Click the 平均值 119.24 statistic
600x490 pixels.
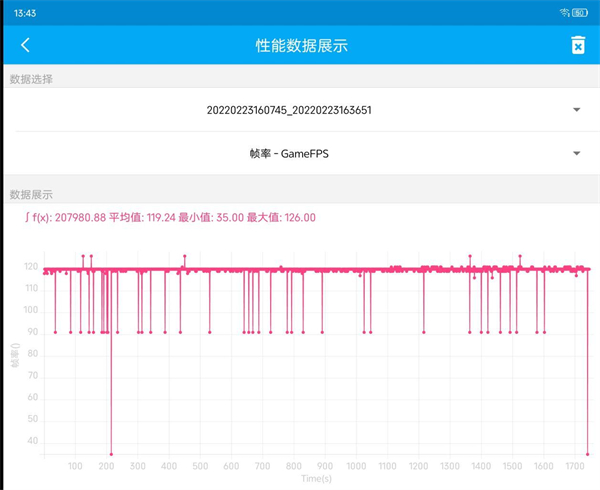(x=148, y=217)
